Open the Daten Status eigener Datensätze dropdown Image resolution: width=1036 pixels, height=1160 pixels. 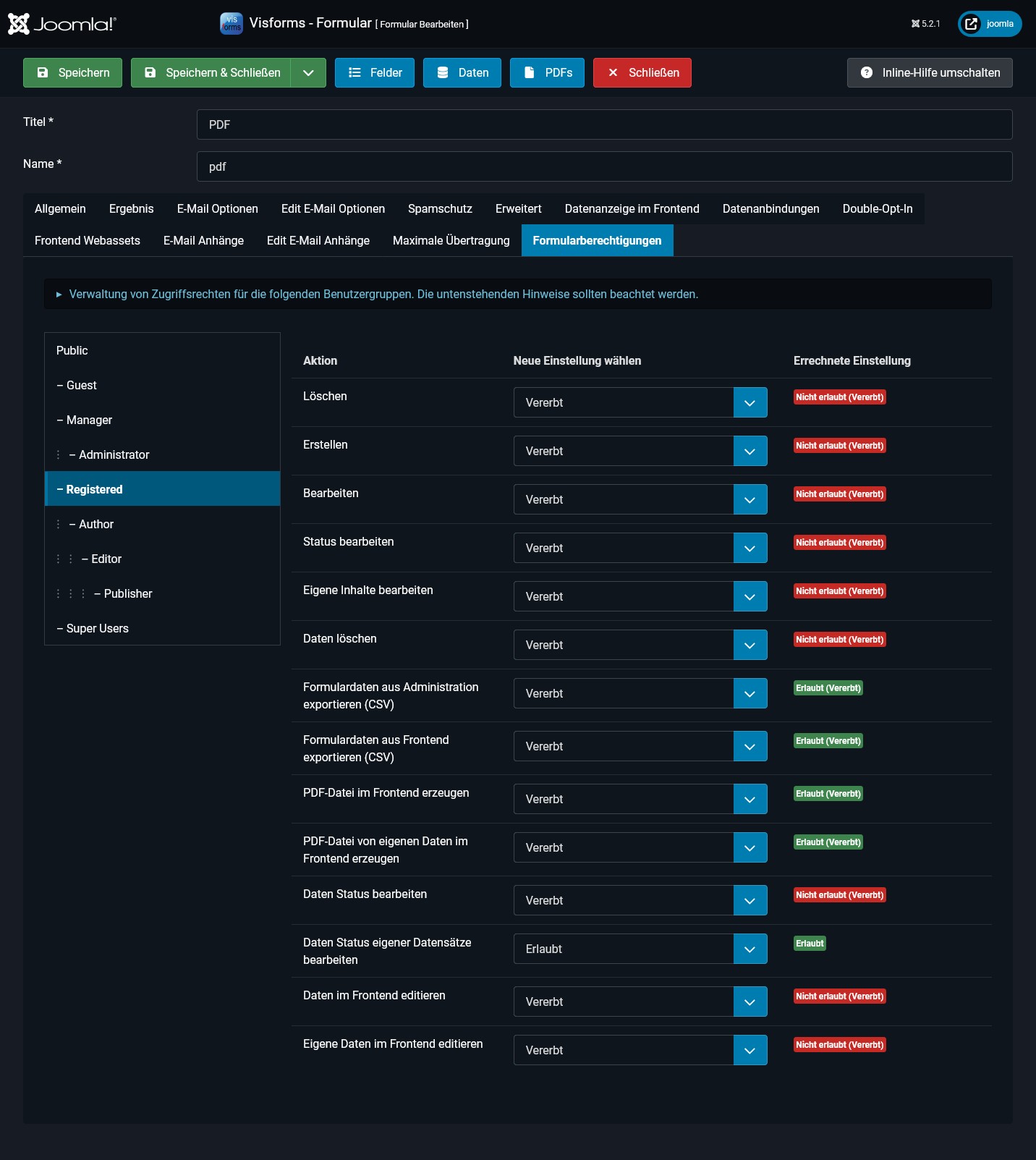click(x=640, y=949)
